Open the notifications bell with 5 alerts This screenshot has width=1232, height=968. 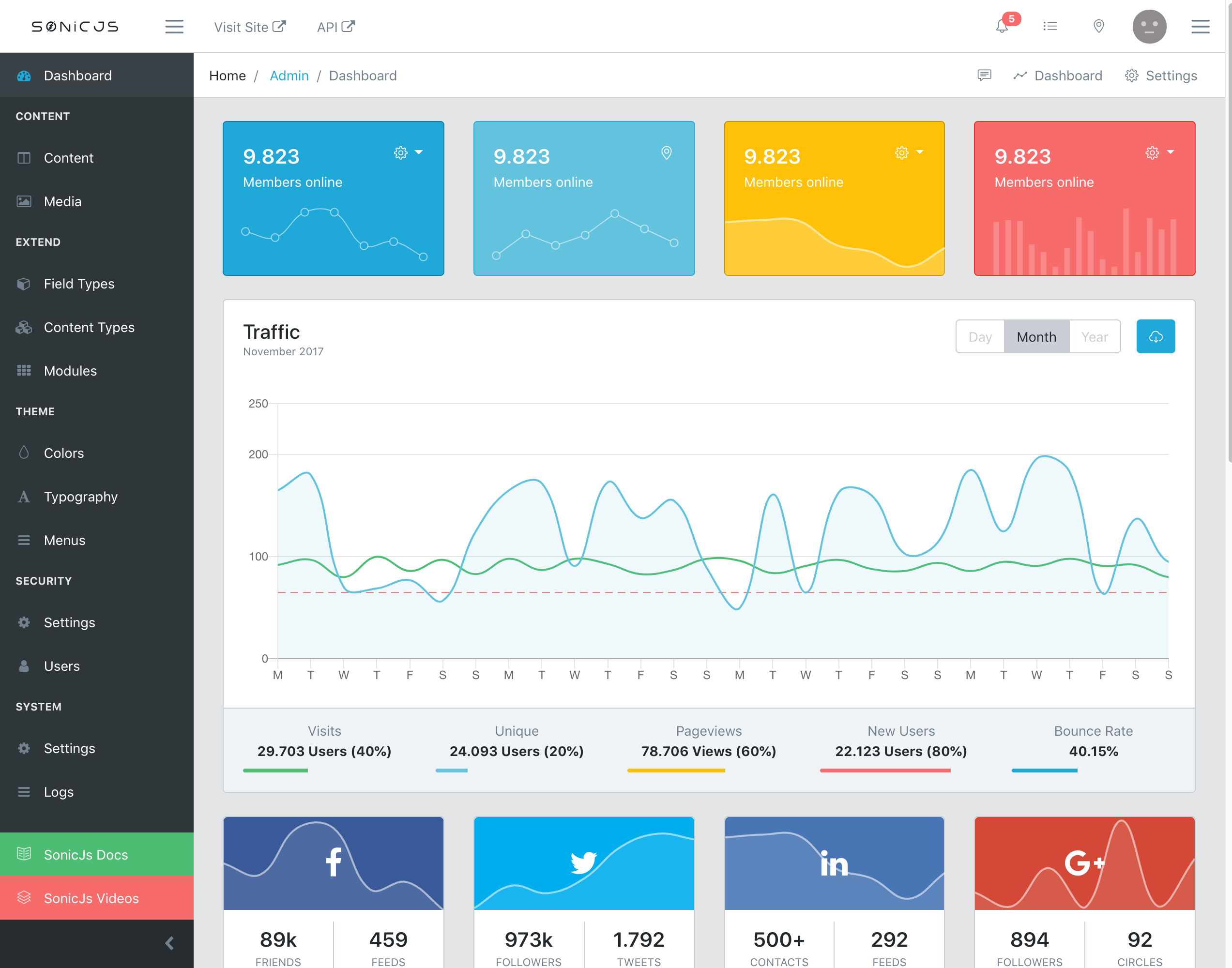1002,26
